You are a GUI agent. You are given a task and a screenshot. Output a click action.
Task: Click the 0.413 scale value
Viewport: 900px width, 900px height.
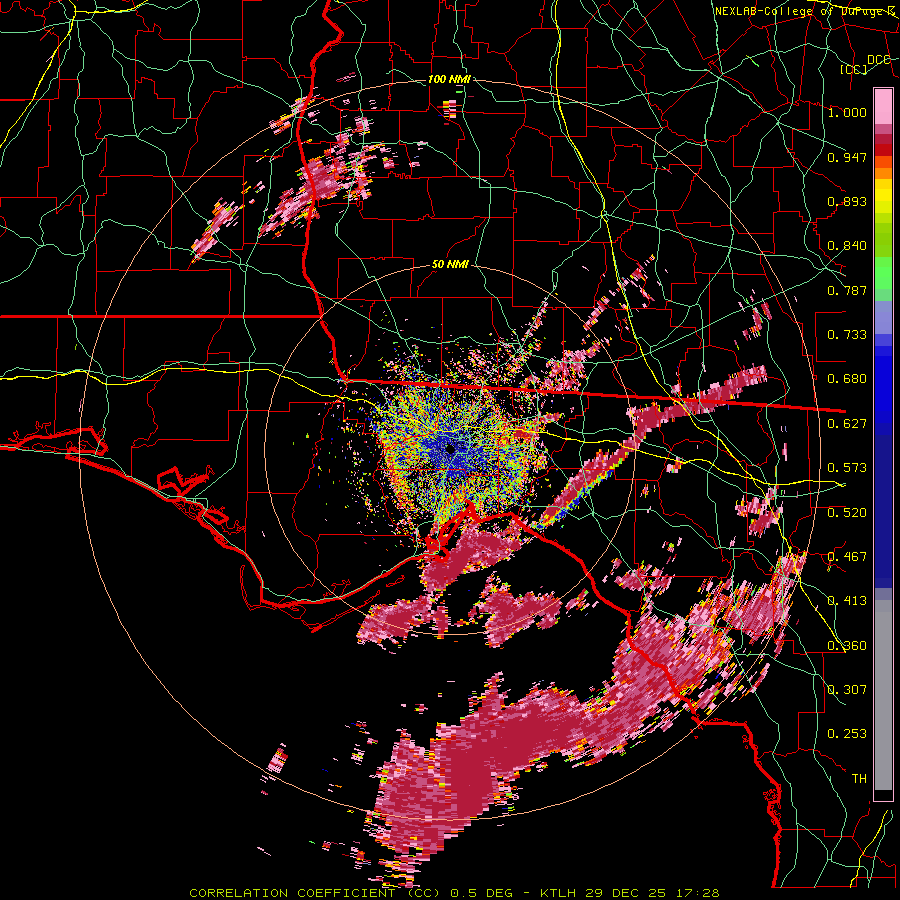[847, 601]
